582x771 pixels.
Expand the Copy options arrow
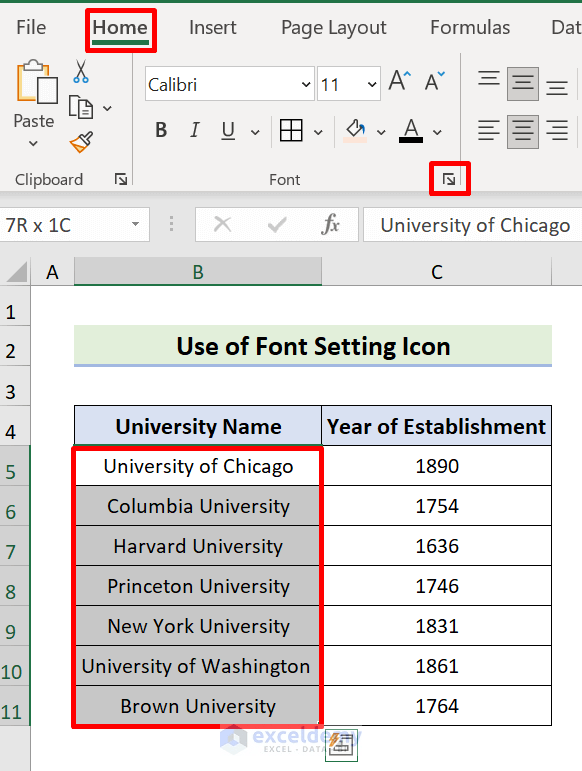click(108, 108)
